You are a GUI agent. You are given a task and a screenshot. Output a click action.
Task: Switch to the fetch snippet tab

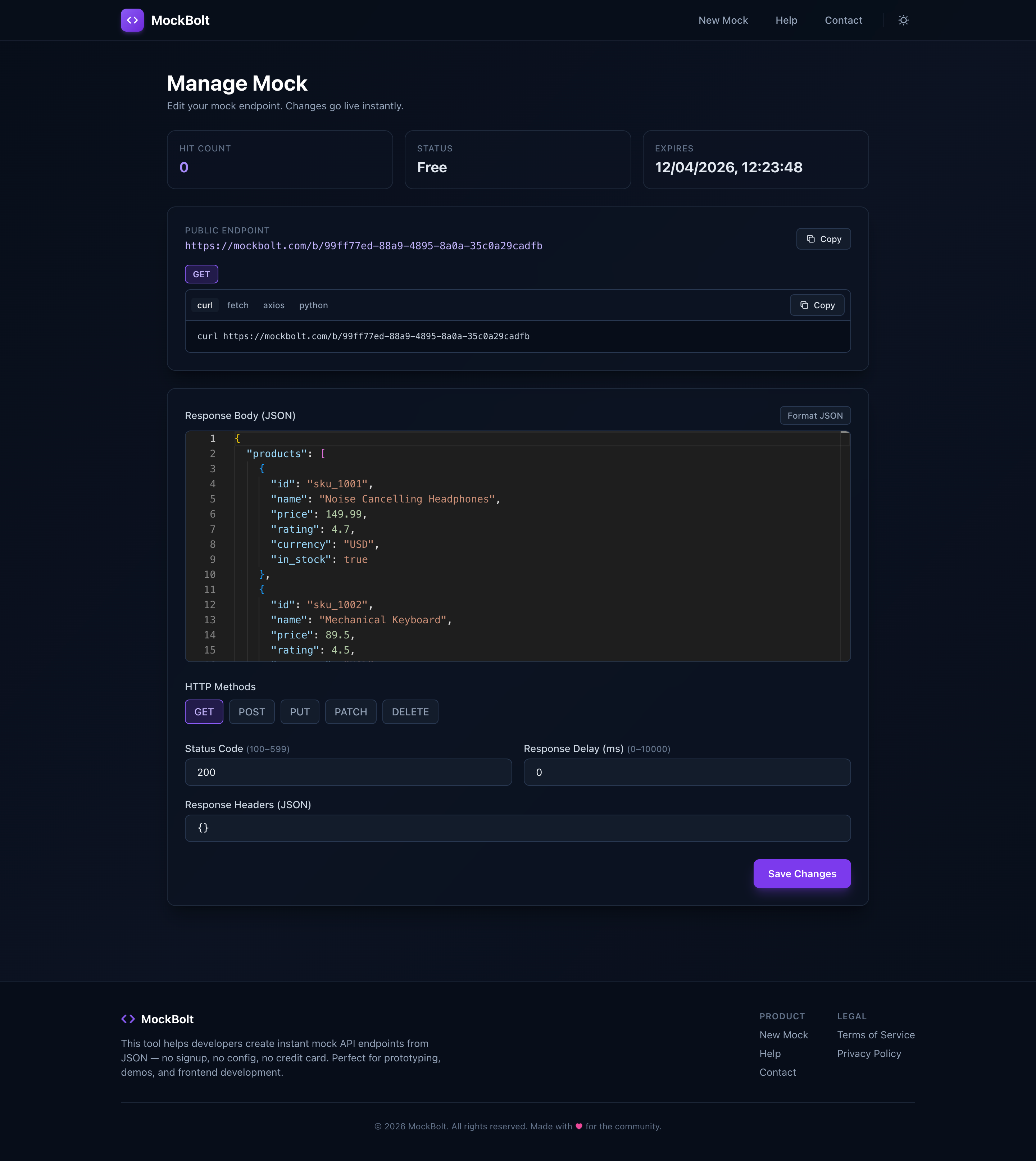238,306
